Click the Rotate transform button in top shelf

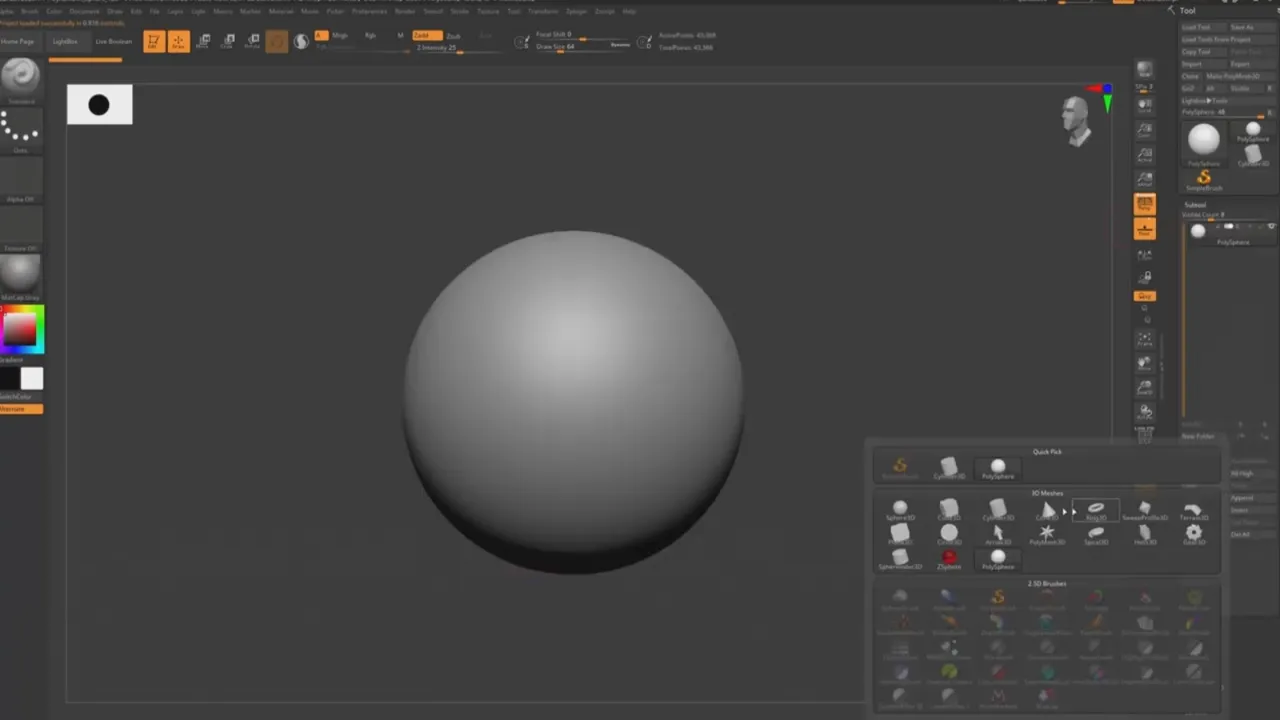(x=252, y=41)
